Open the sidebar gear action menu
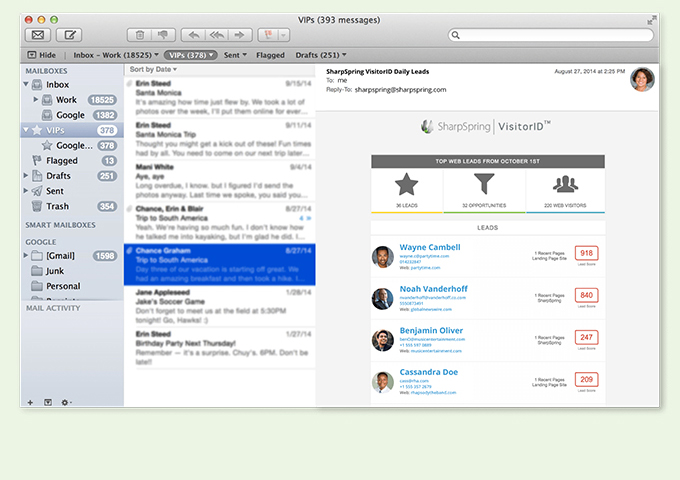 coord(66,402)
